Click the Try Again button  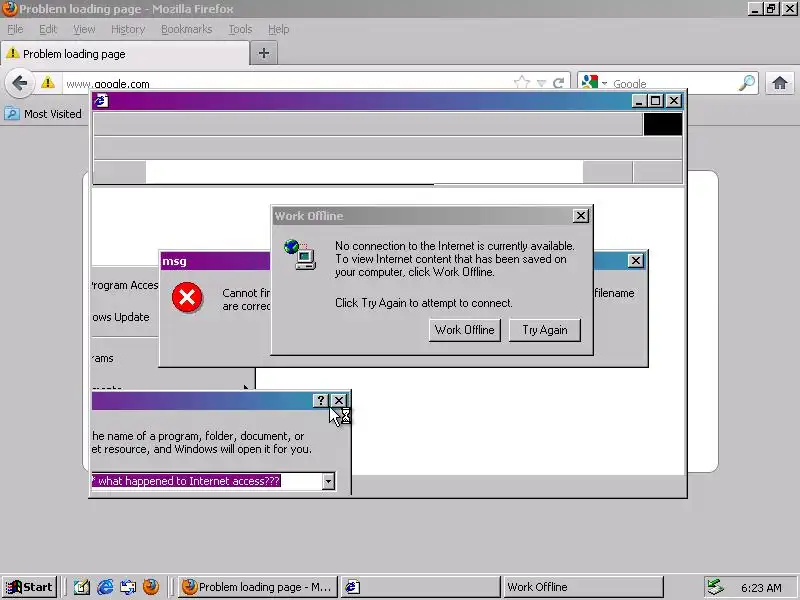pos(544,330)
